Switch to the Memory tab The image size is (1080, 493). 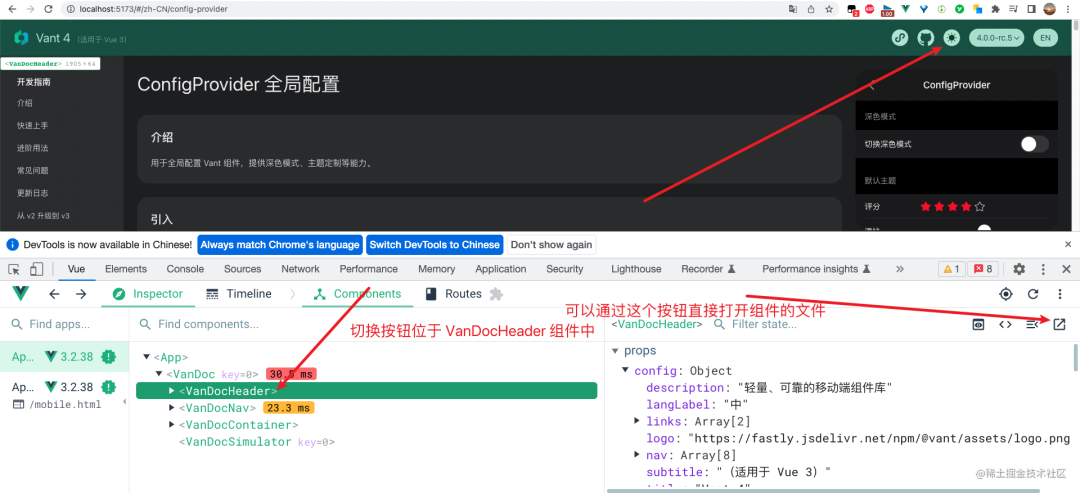tap(437, 269)
